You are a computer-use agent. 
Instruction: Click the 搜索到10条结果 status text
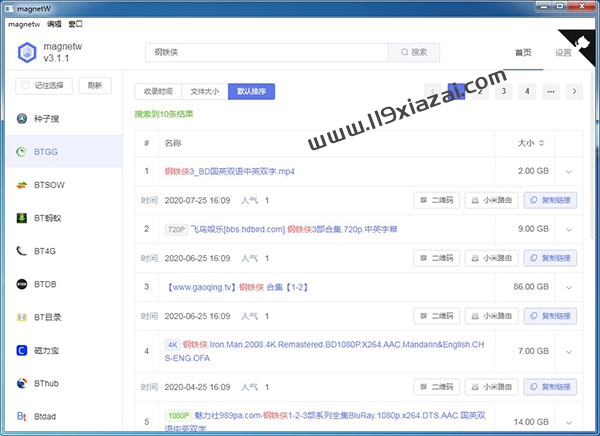[x=164, y=114]
